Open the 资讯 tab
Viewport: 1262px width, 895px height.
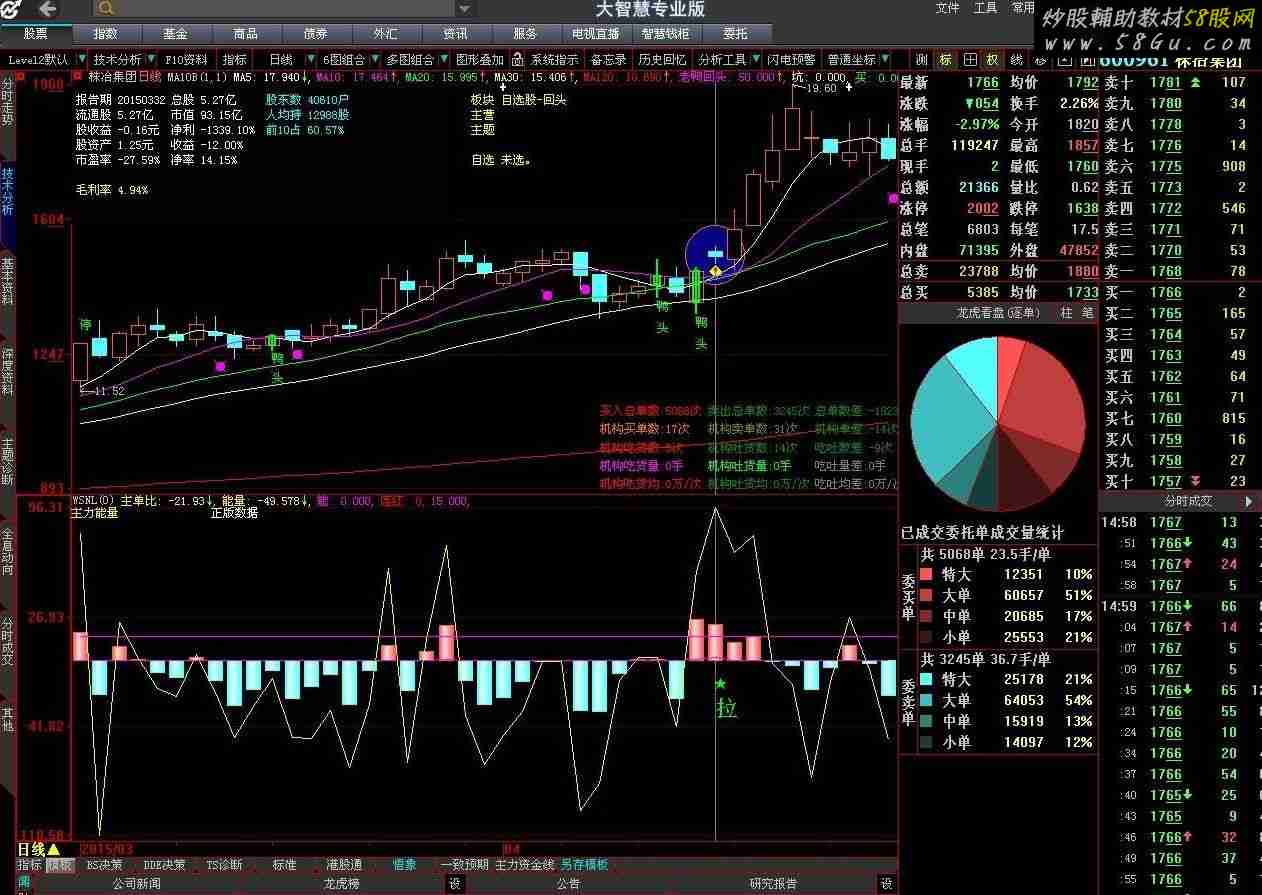point(455,34)
